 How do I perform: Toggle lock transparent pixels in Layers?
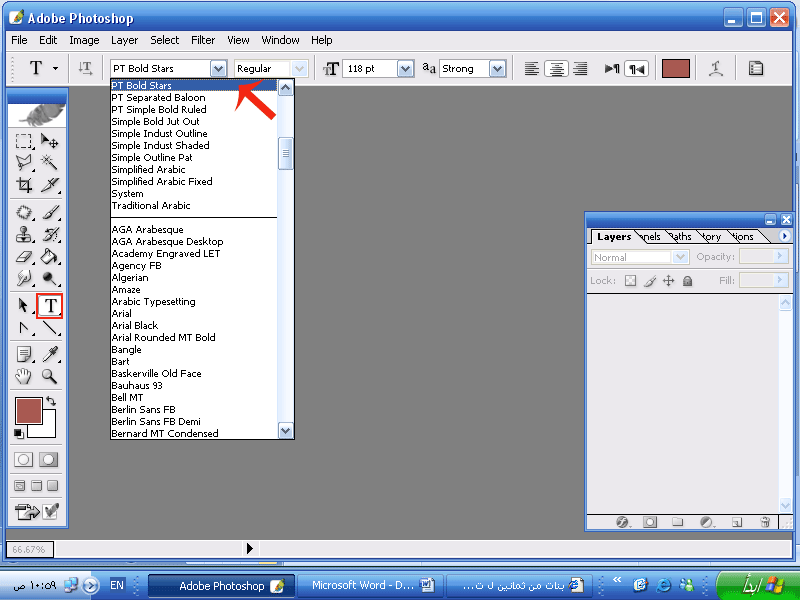pyautogui.click(x=630, y=281)
